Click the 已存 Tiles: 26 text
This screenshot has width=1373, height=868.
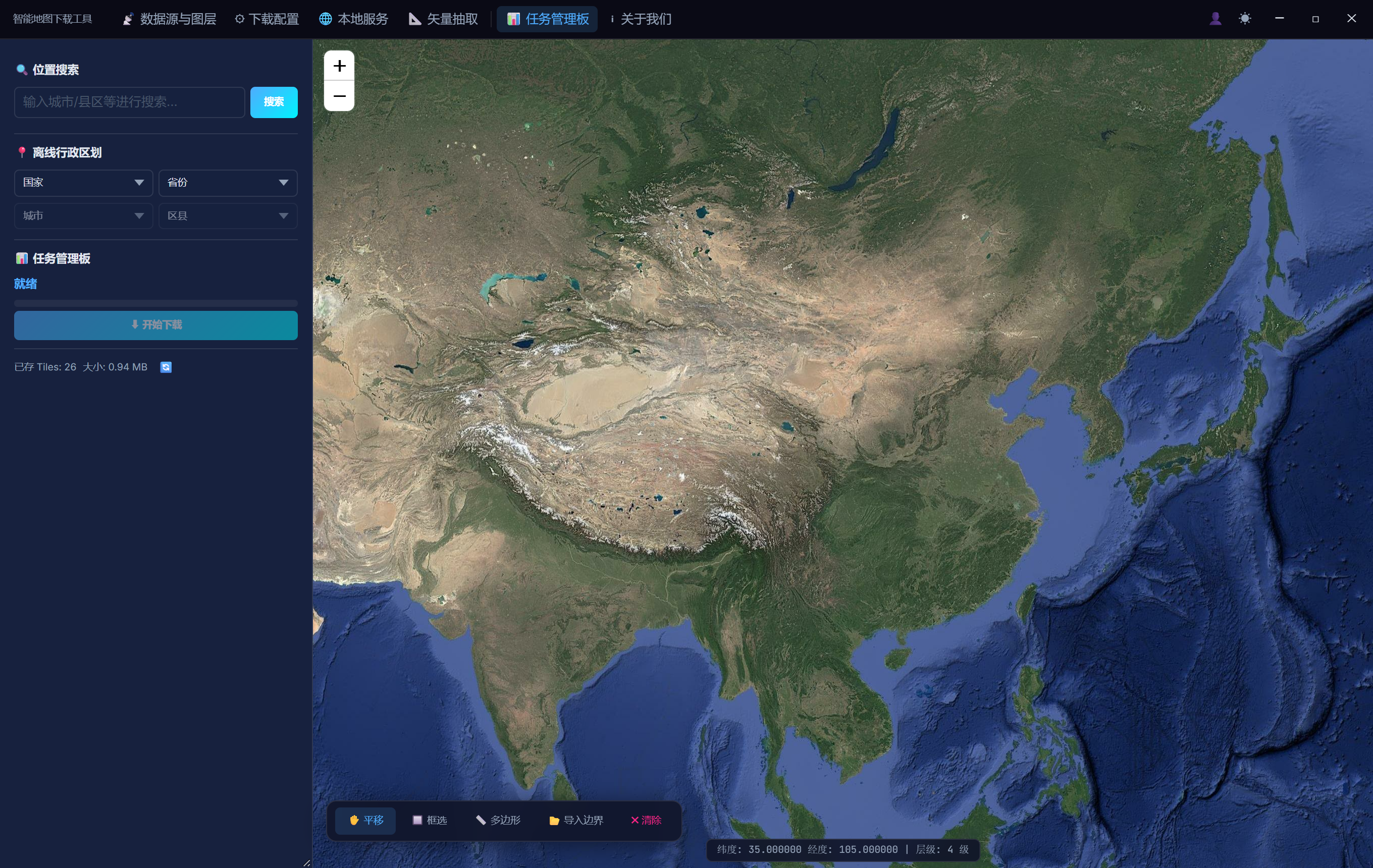click(45, 367)
